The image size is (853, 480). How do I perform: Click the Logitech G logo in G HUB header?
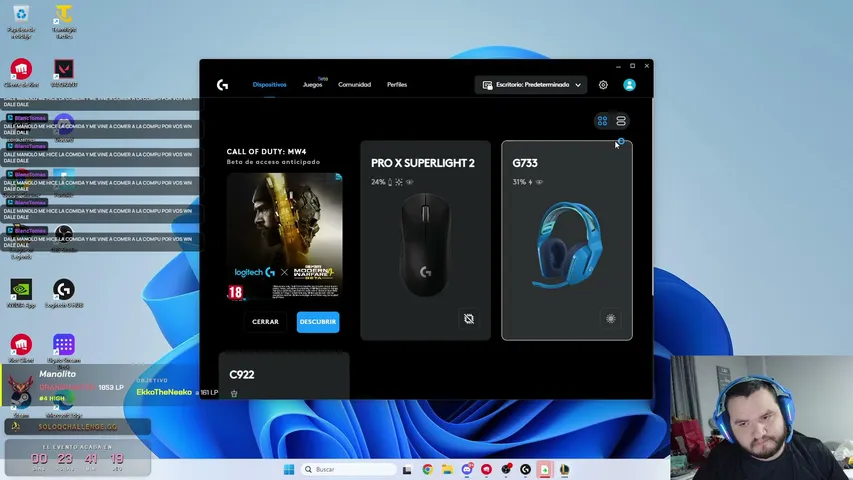pyautogui.click(x=222, y=85)
